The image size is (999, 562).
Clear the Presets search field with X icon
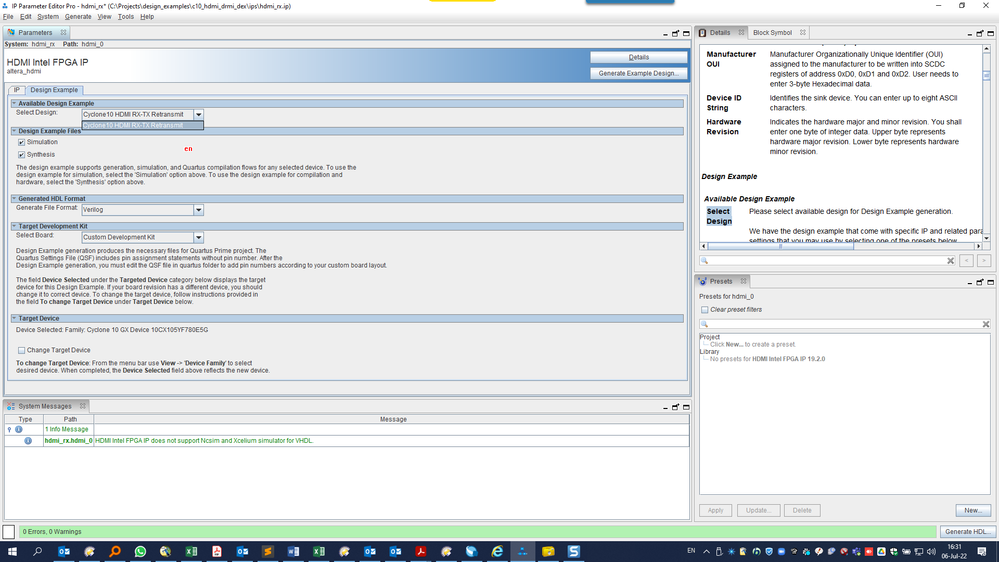click(986, 324)
